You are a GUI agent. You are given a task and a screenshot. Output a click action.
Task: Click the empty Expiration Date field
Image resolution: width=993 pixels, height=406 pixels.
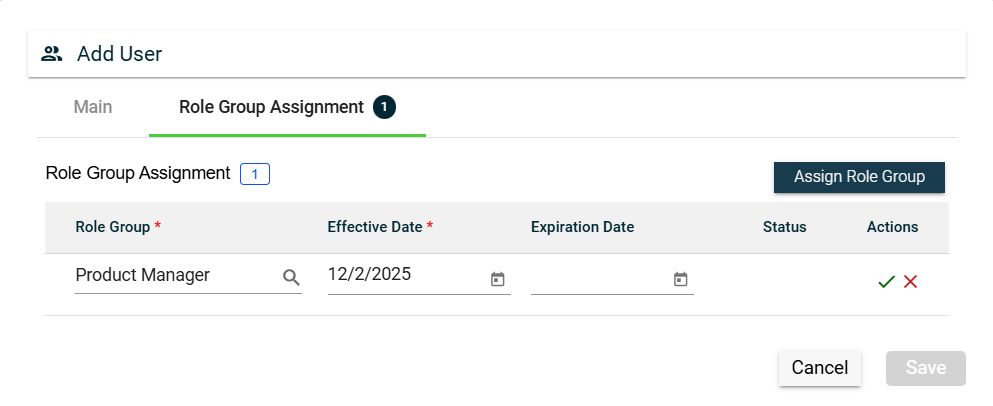599,279
